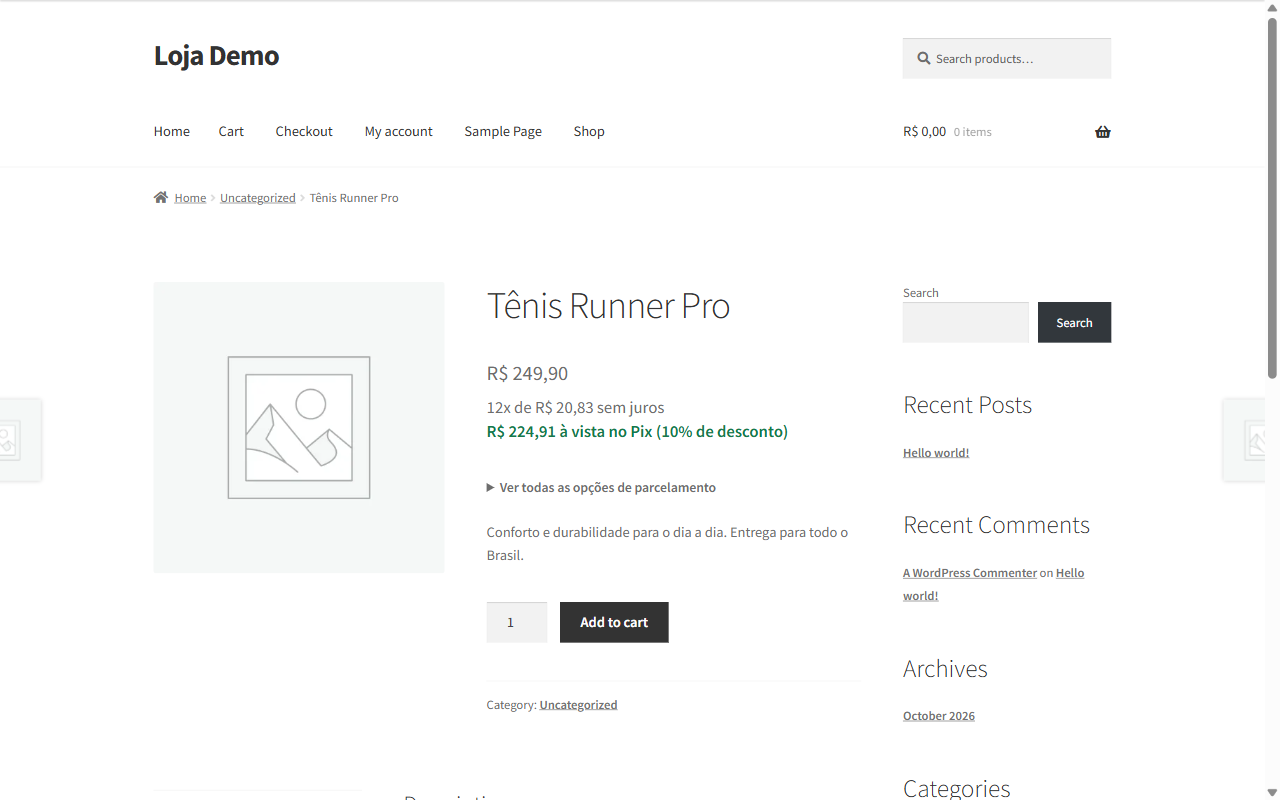Open Sample Page in the navigation

(503, 131)
